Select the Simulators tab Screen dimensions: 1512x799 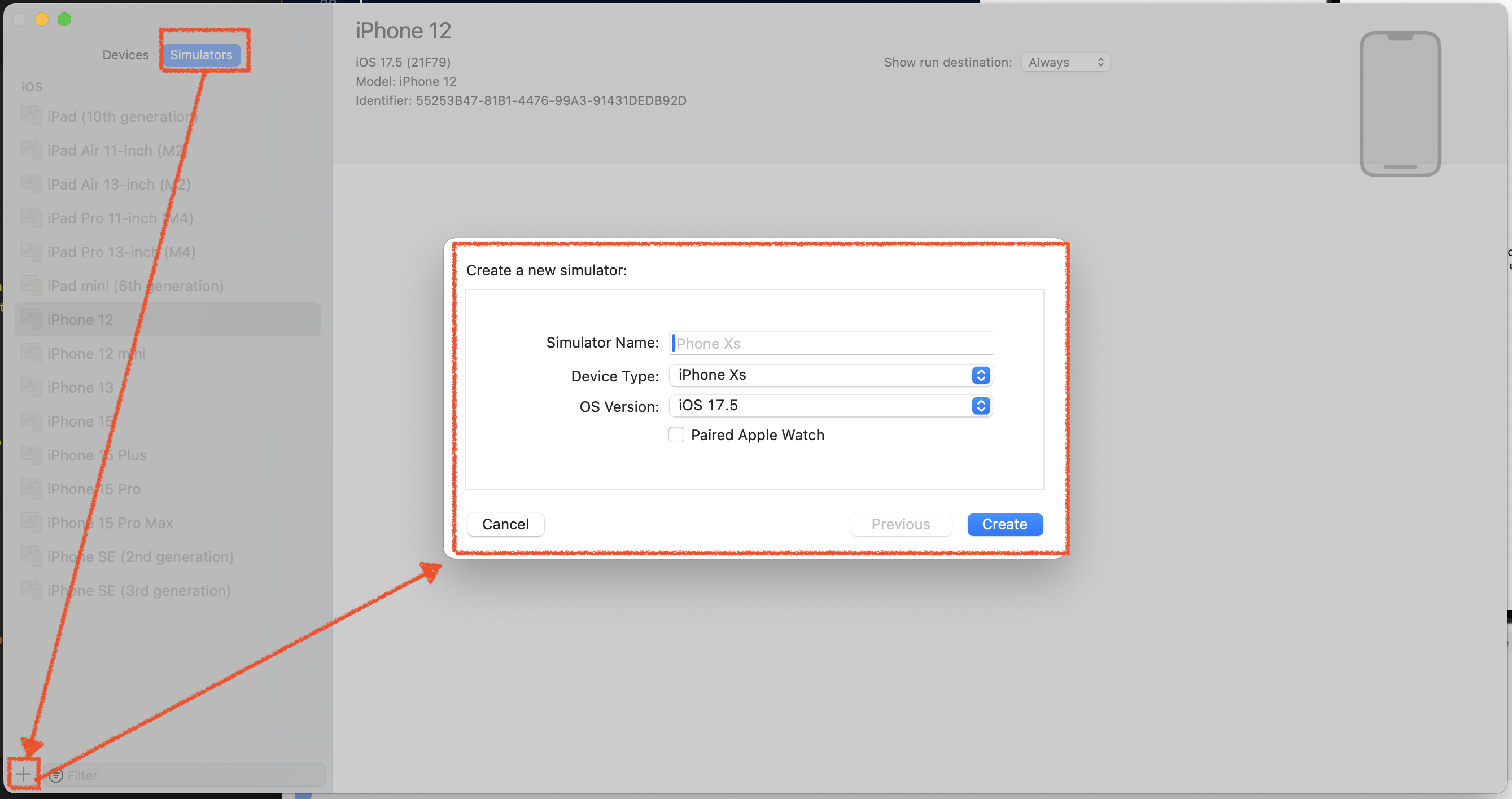[202, 55]
